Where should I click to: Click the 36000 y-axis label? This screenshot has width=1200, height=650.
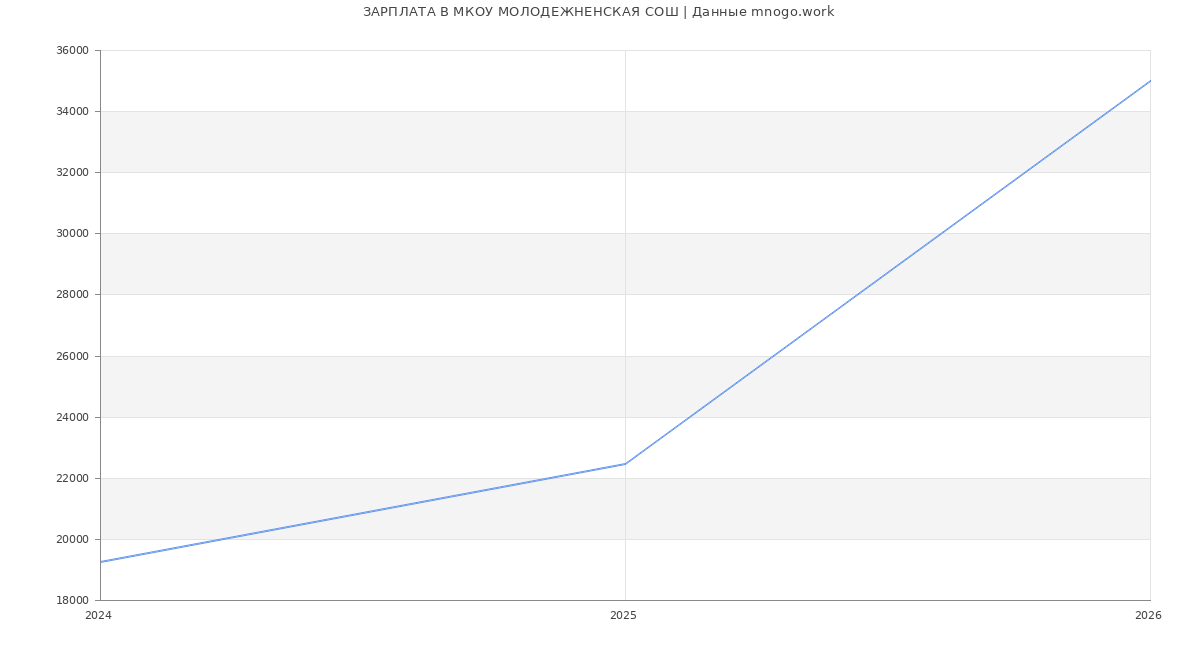coord(72,51)
